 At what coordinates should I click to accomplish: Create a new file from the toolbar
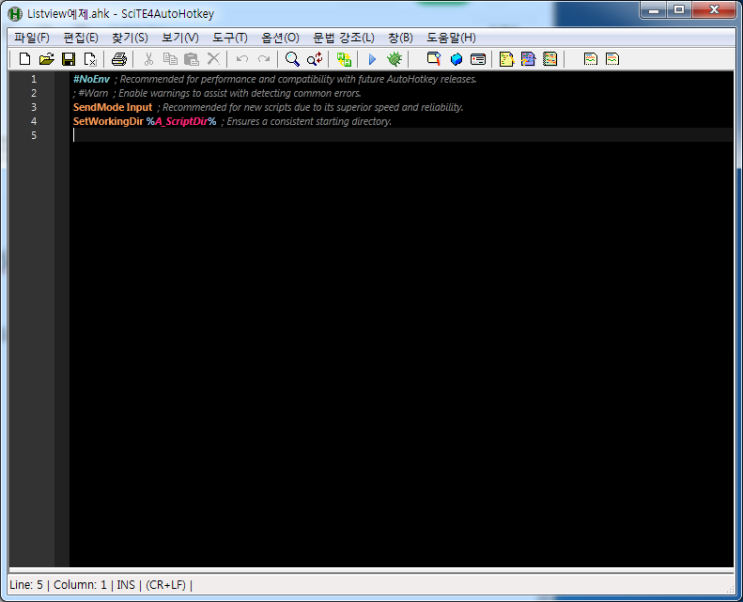[25, 59]
